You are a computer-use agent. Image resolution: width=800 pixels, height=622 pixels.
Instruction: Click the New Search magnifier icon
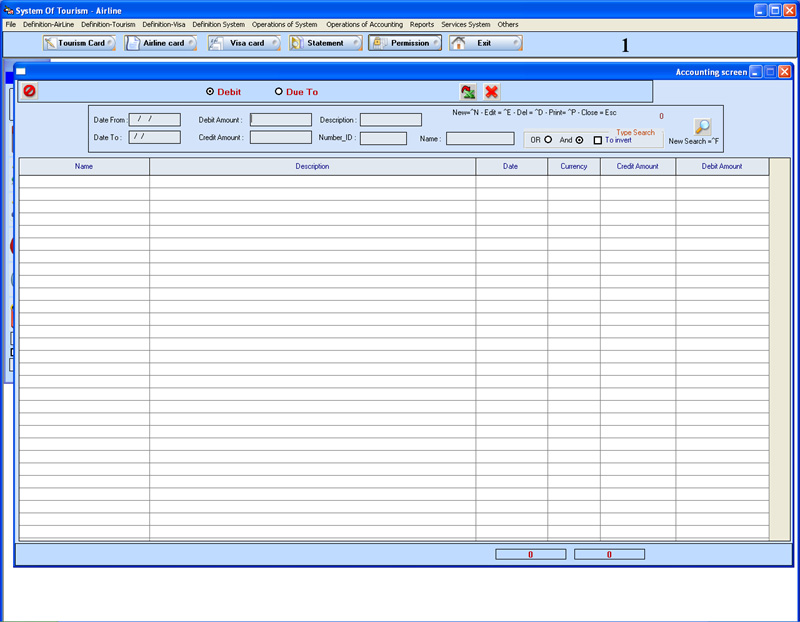coord(703,127)
